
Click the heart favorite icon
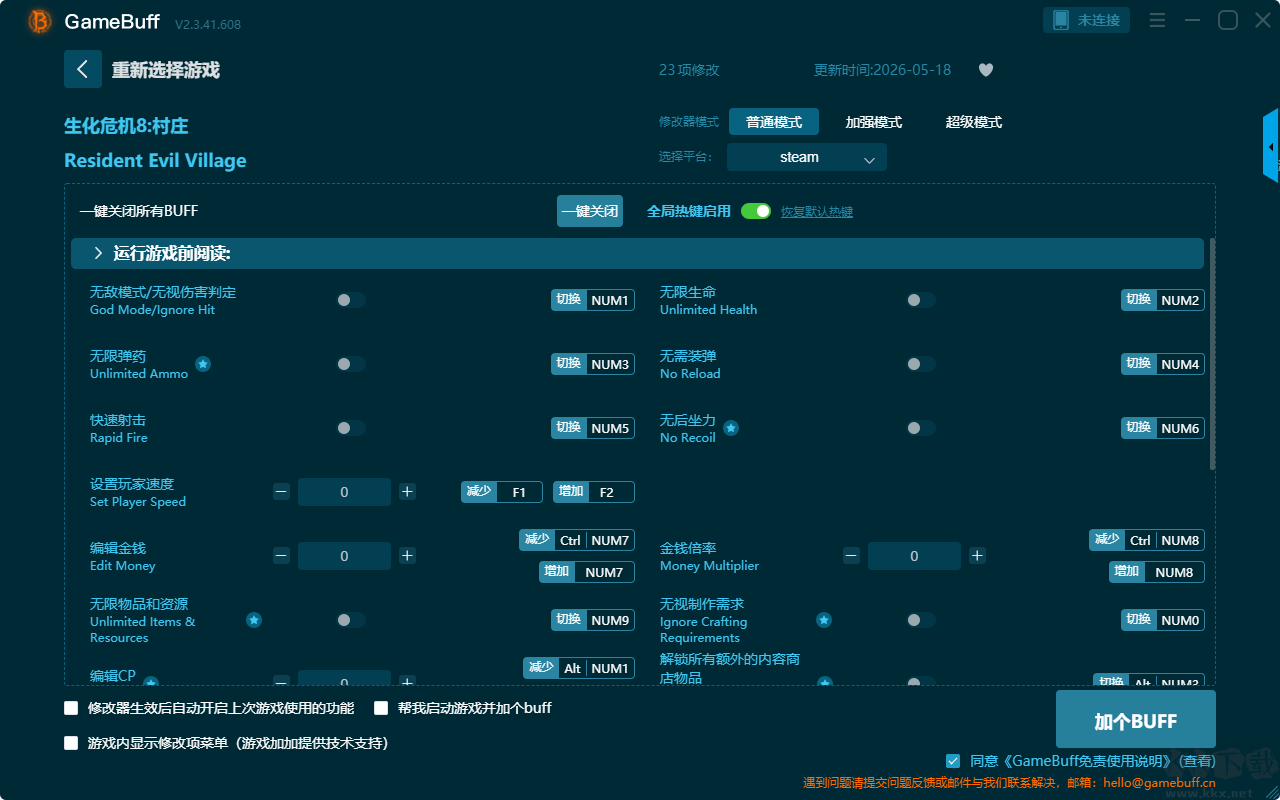[x=986, y=70]
